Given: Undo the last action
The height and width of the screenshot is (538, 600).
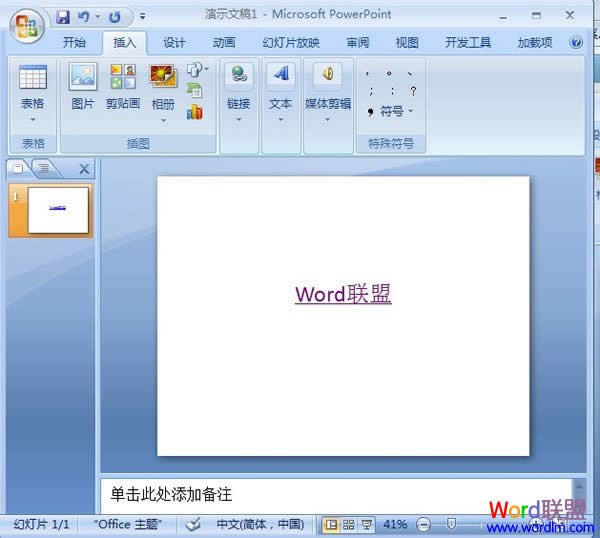Looking at the screenshot, I should point(83,17).
